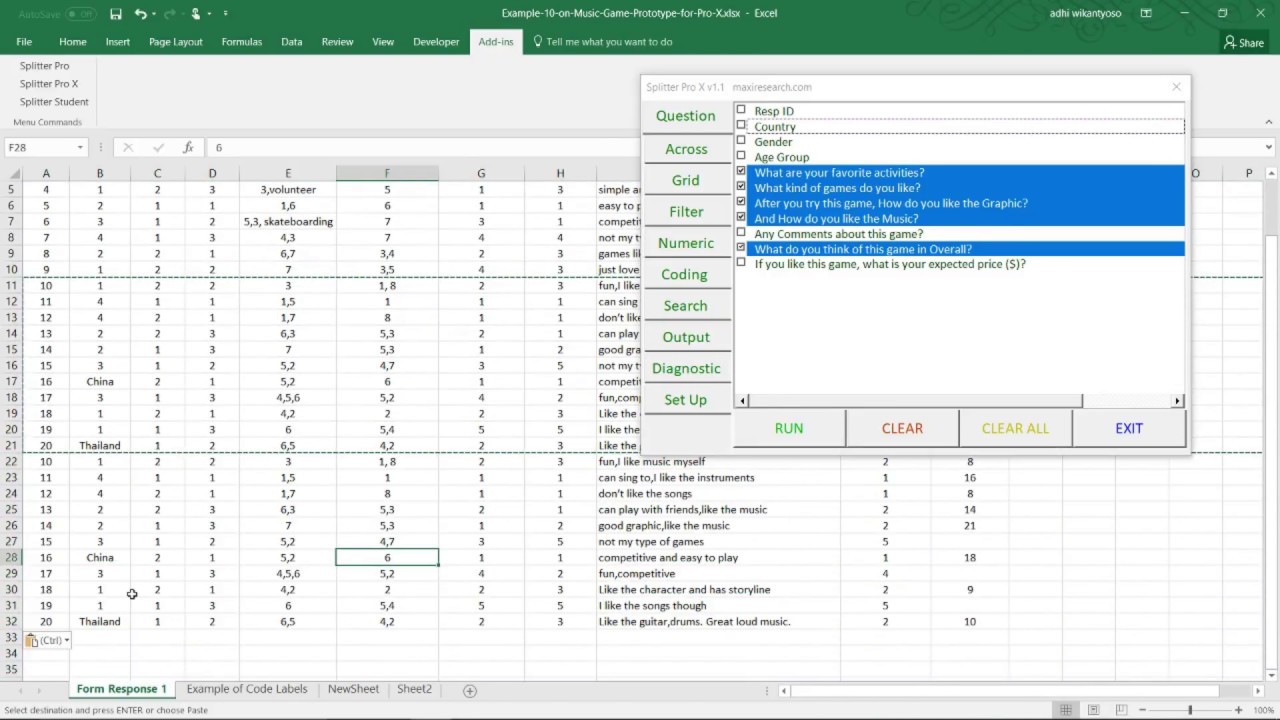Image resolution: width=1280 pixels, height=720 pixels.
Task: Check the Resp ID checkbox
Action: coord(741,110)
